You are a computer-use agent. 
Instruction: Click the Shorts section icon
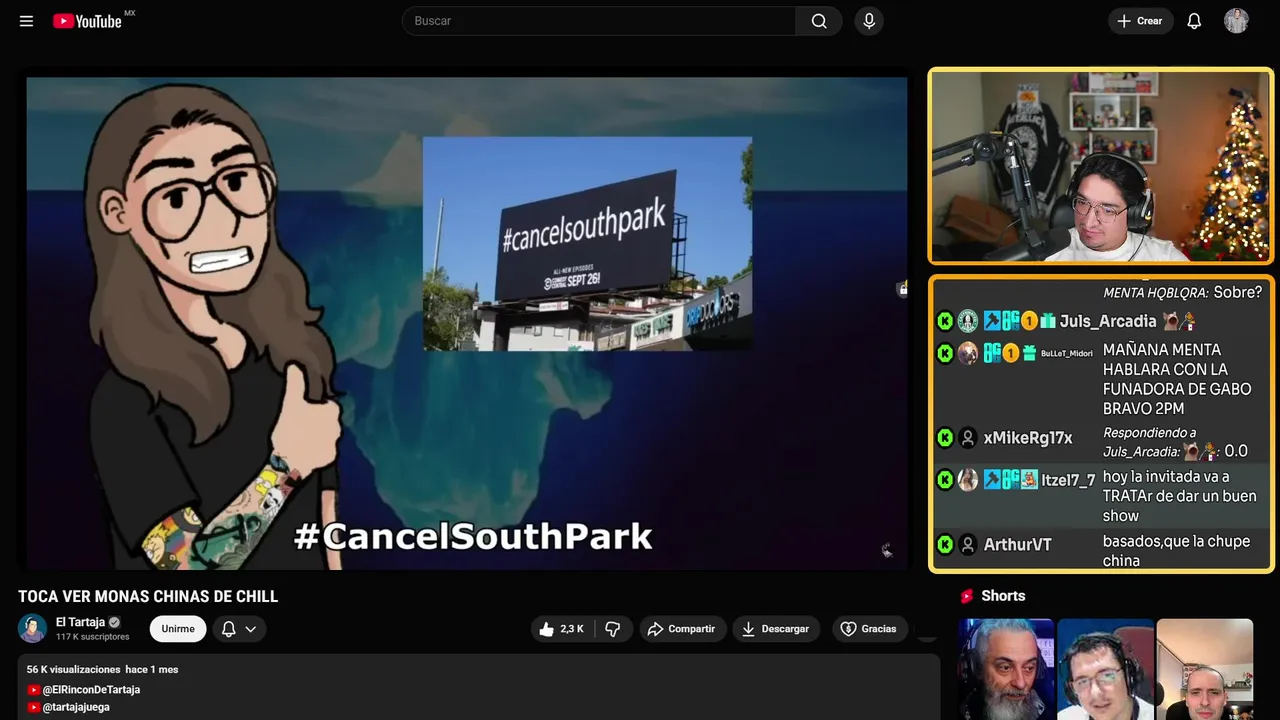pos(967,596)
